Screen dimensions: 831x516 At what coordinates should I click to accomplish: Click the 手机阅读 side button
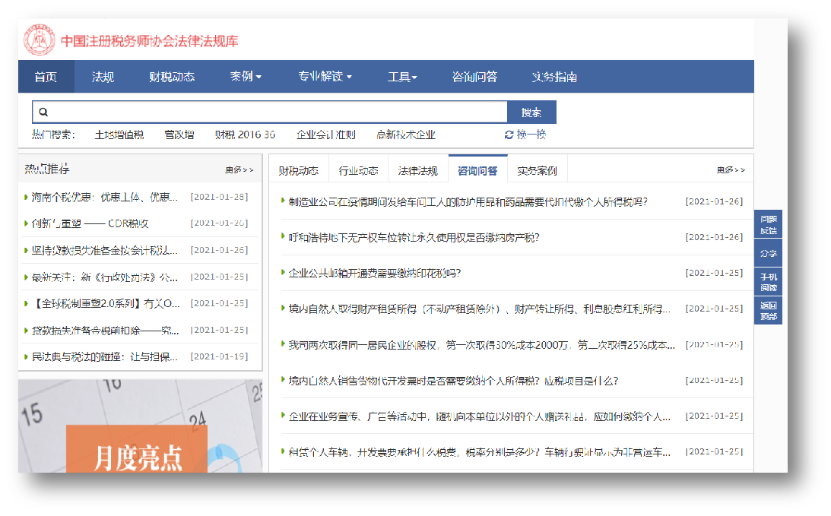click(x=768, y=282)
